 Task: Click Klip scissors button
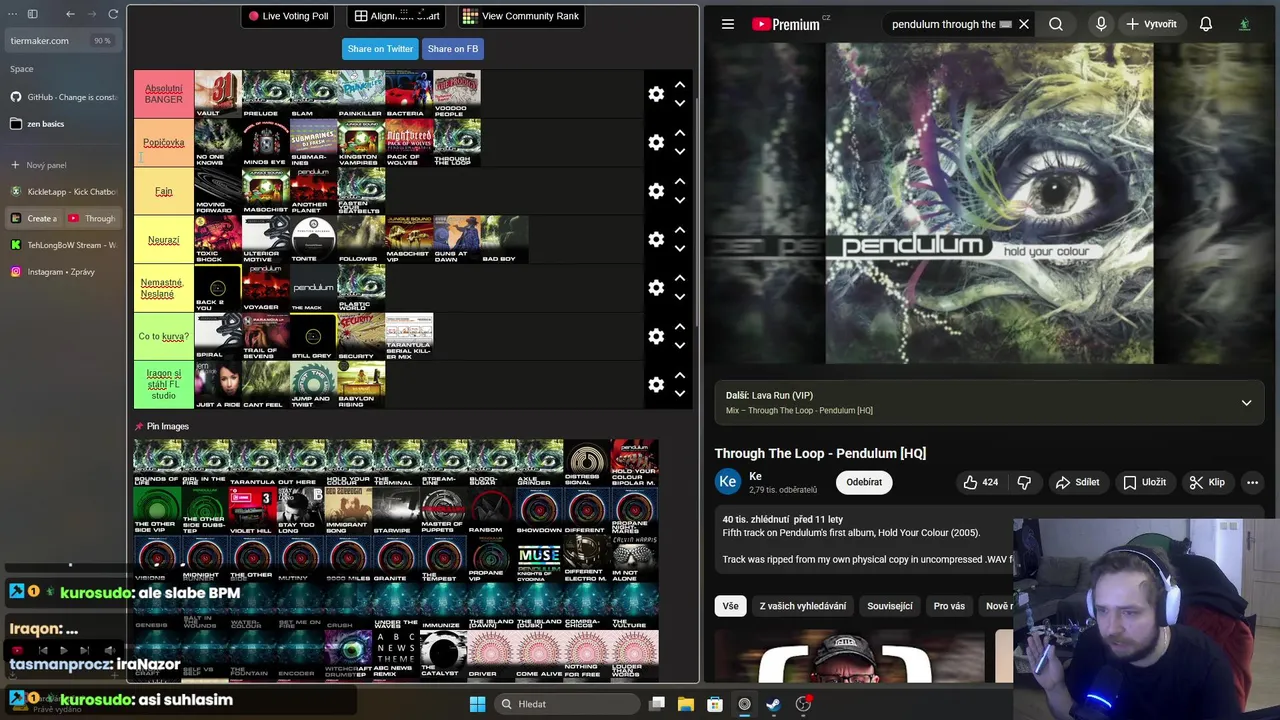point(1207,482)
